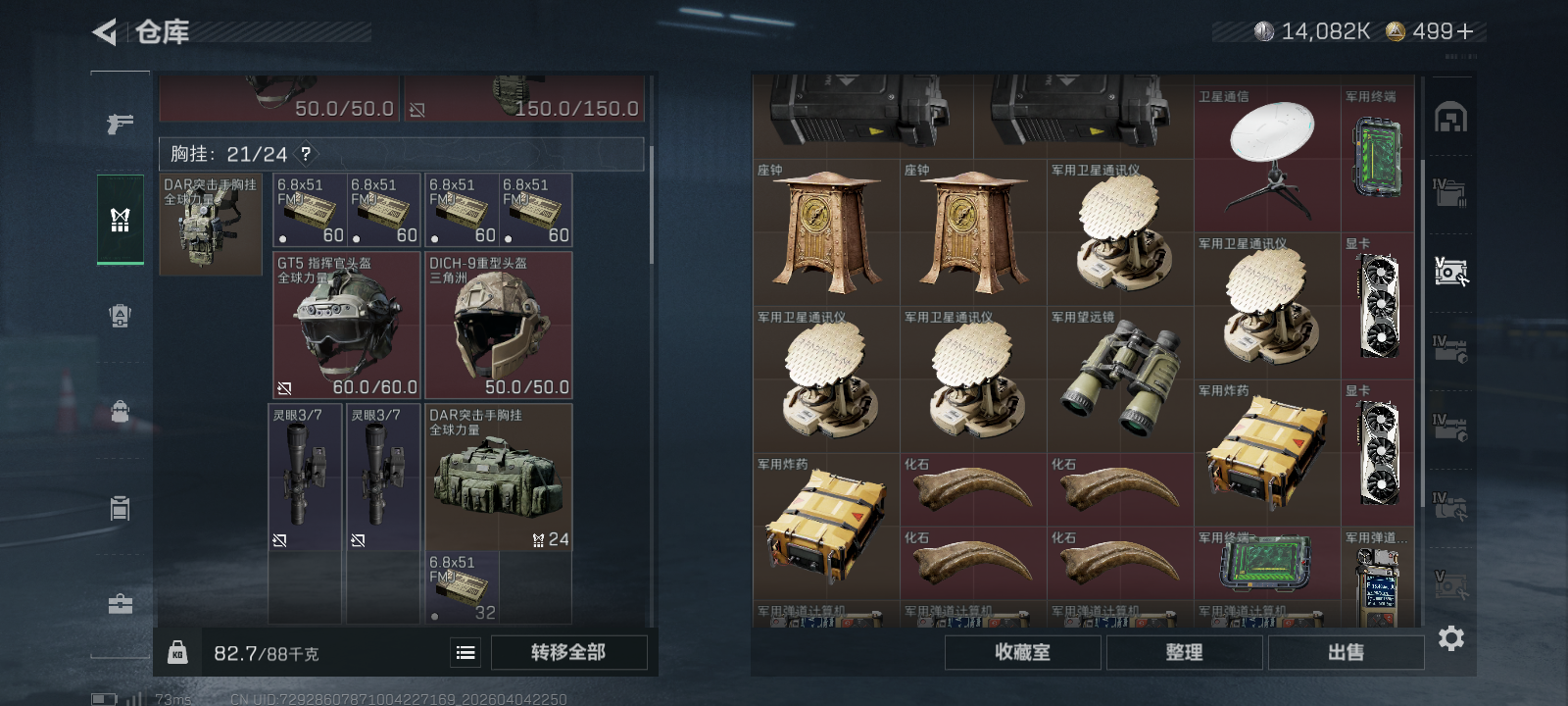Open the briefcase category in left sidebar
This screenshot has height=706, width=1568.
[x=120, y=603]
